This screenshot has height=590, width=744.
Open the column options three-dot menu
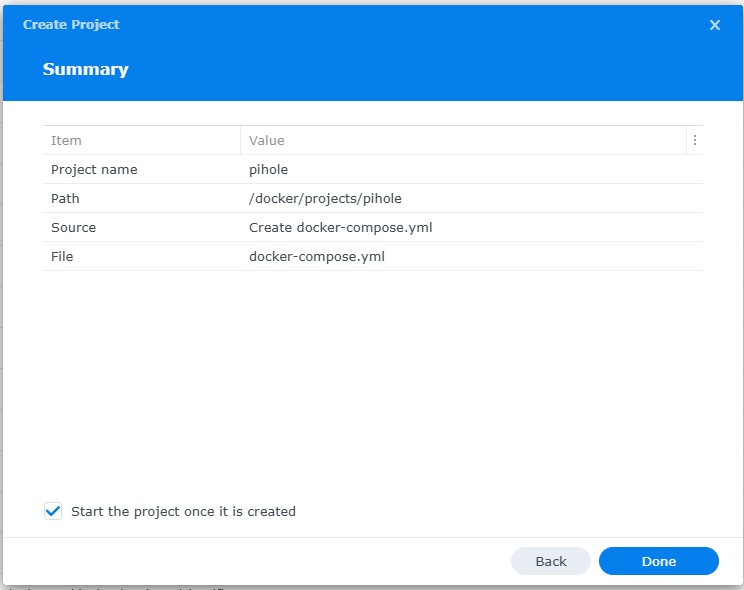tap(695, 141)
